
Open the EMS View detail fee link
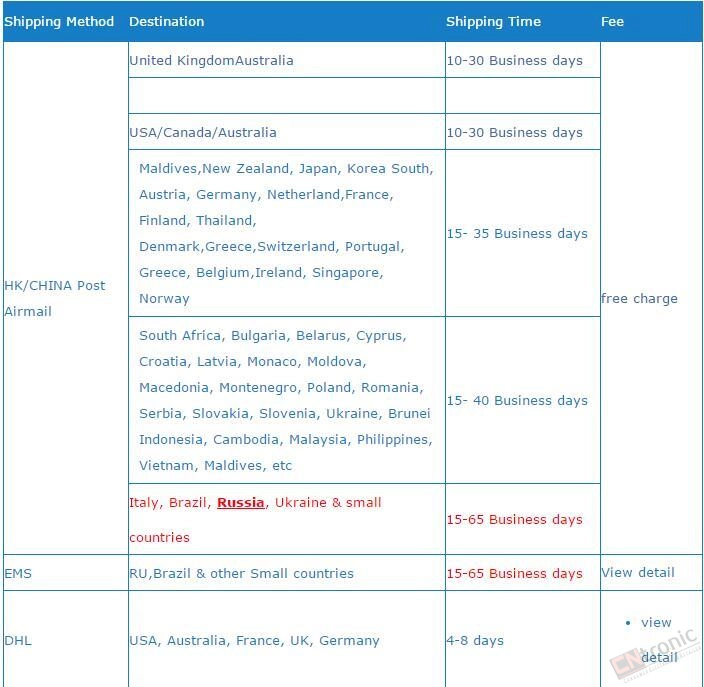click(638, 572)
